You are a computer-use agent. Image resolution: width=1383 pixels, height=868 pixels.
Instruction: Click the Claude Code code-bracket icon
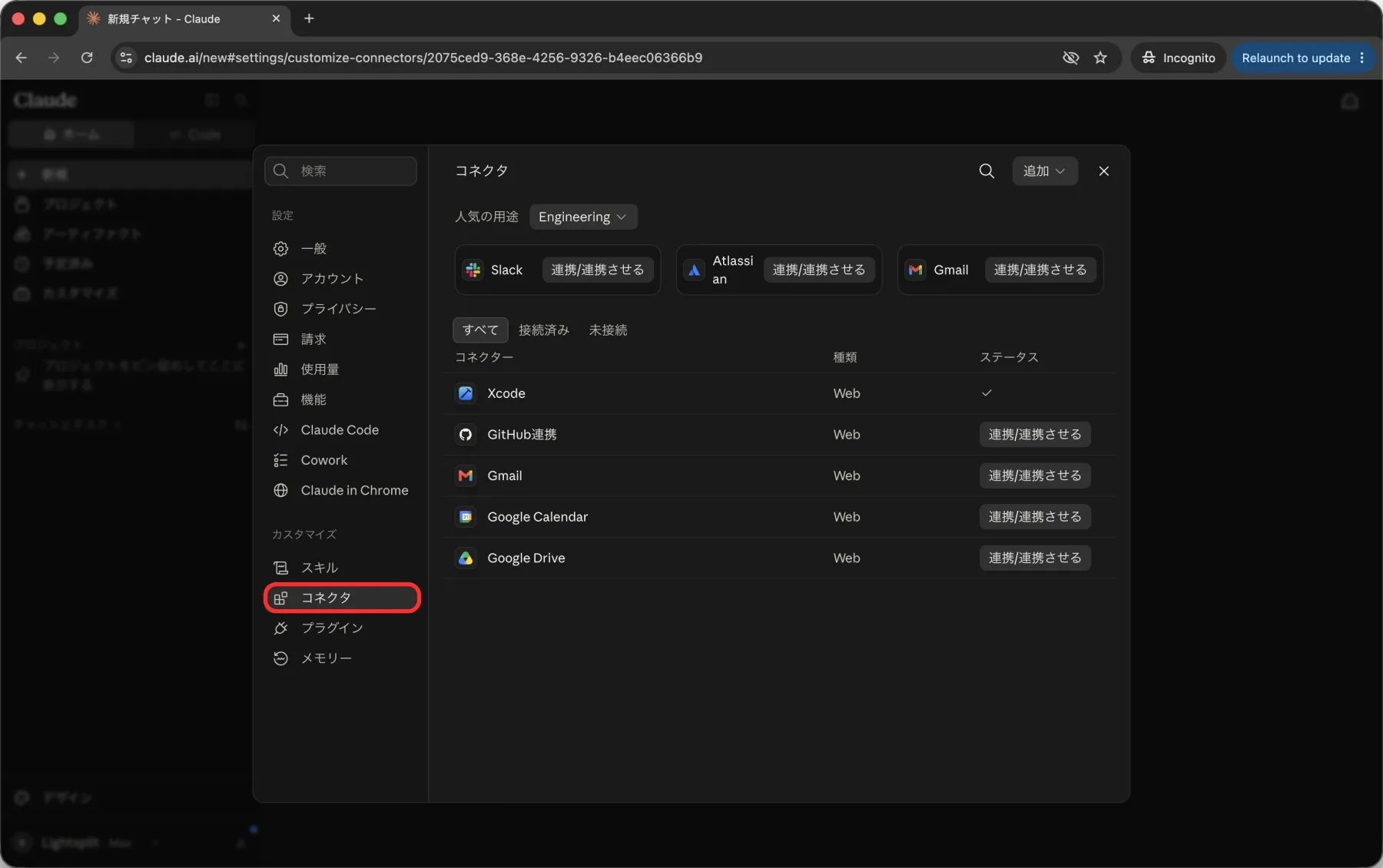point(280,430)
